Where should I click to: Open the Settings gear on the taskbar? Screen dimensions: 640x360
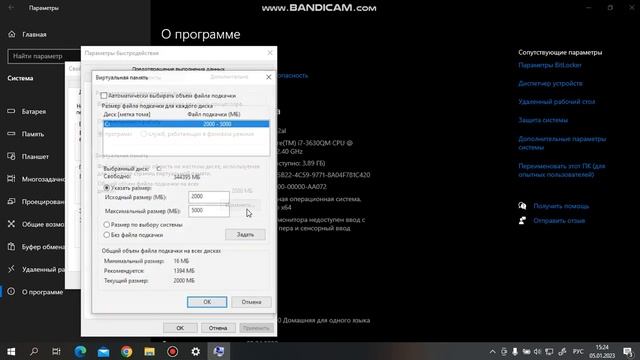[196, 351]
